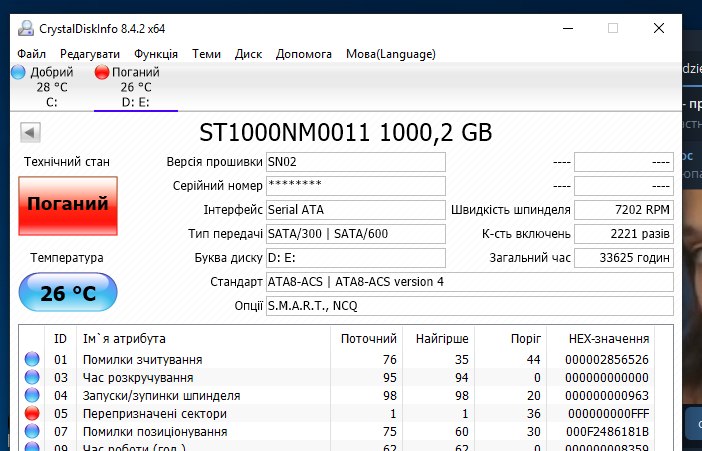Click the masked serial number field
This screenshot has height=451, width=702.
pyautogui.click(x=356, y=186)
